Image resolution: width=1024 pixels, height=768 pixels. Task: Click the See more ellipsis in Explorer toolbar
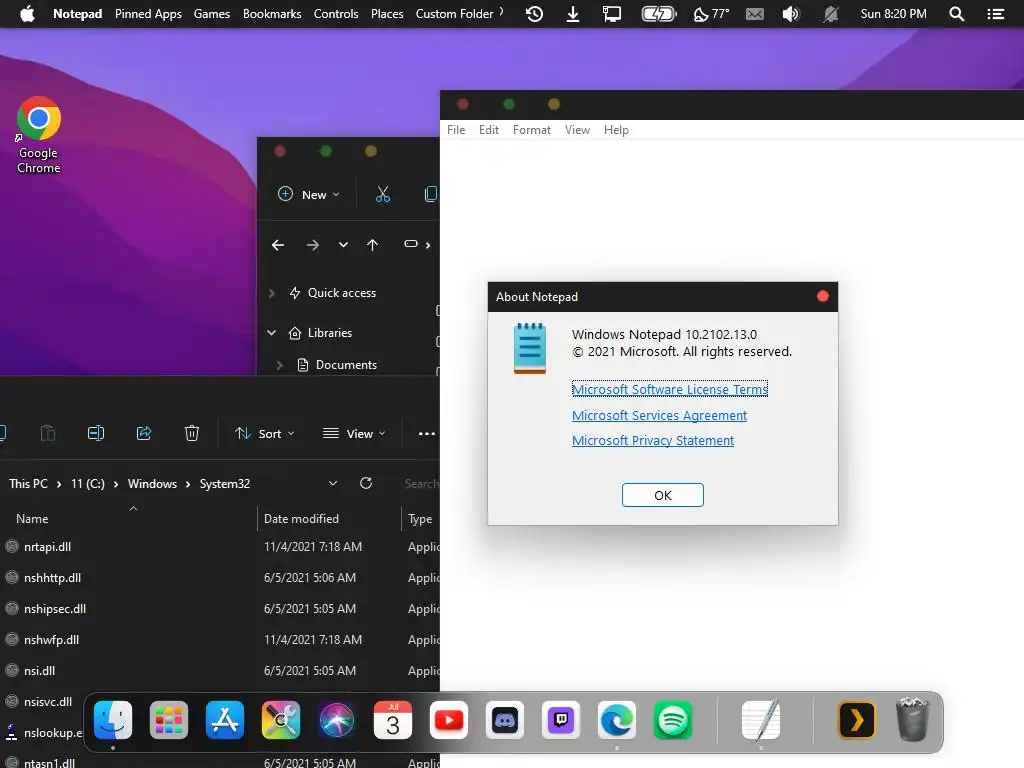pos(426,433)
